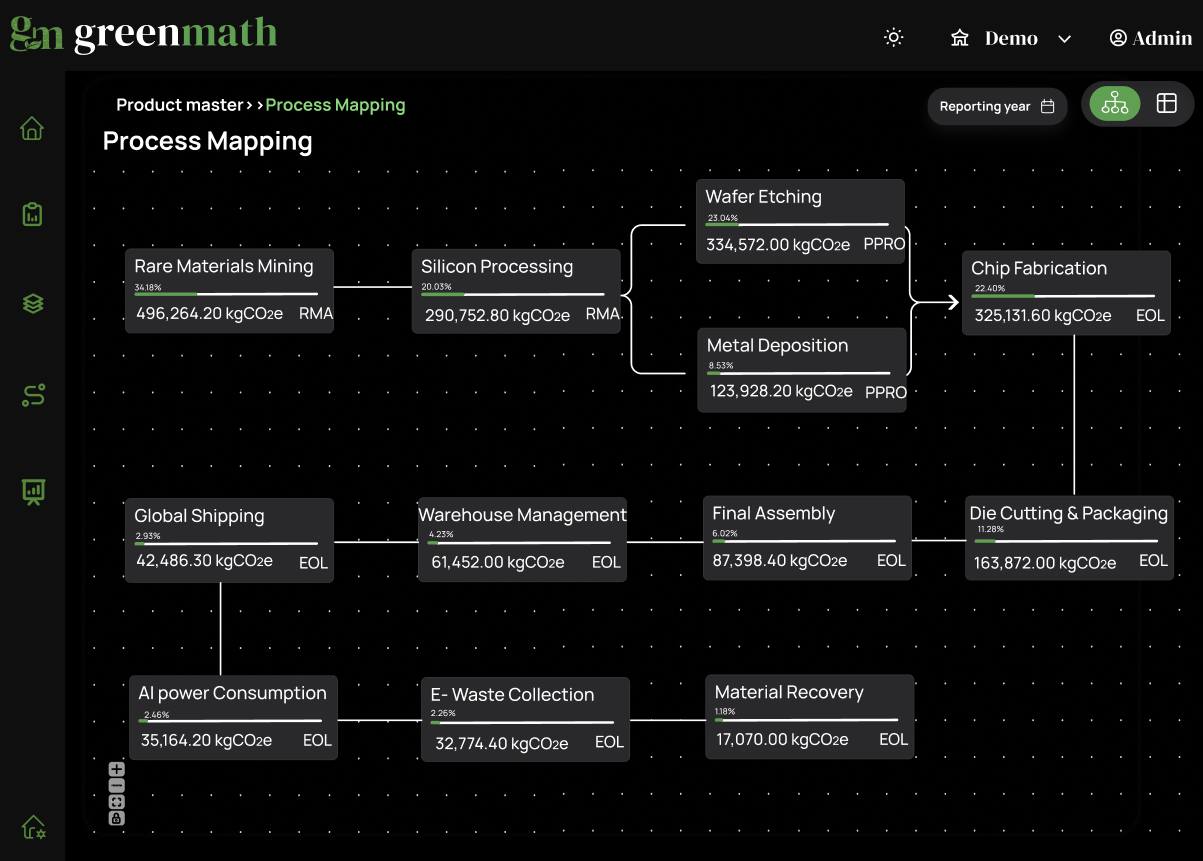The height and width of the screenshot is (861, 1203).
Task: Open the Home page from the sidebar
Action: (32, 129)
